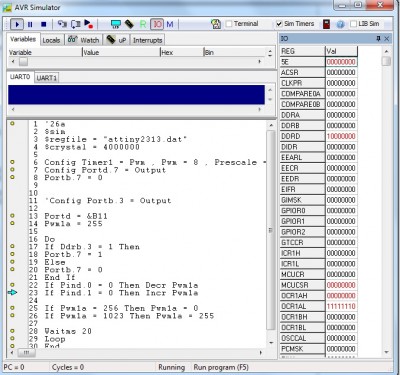Click the code pane horizontal scroll right arrow
This screenshot has width=400, height=375.
(261, 352)
